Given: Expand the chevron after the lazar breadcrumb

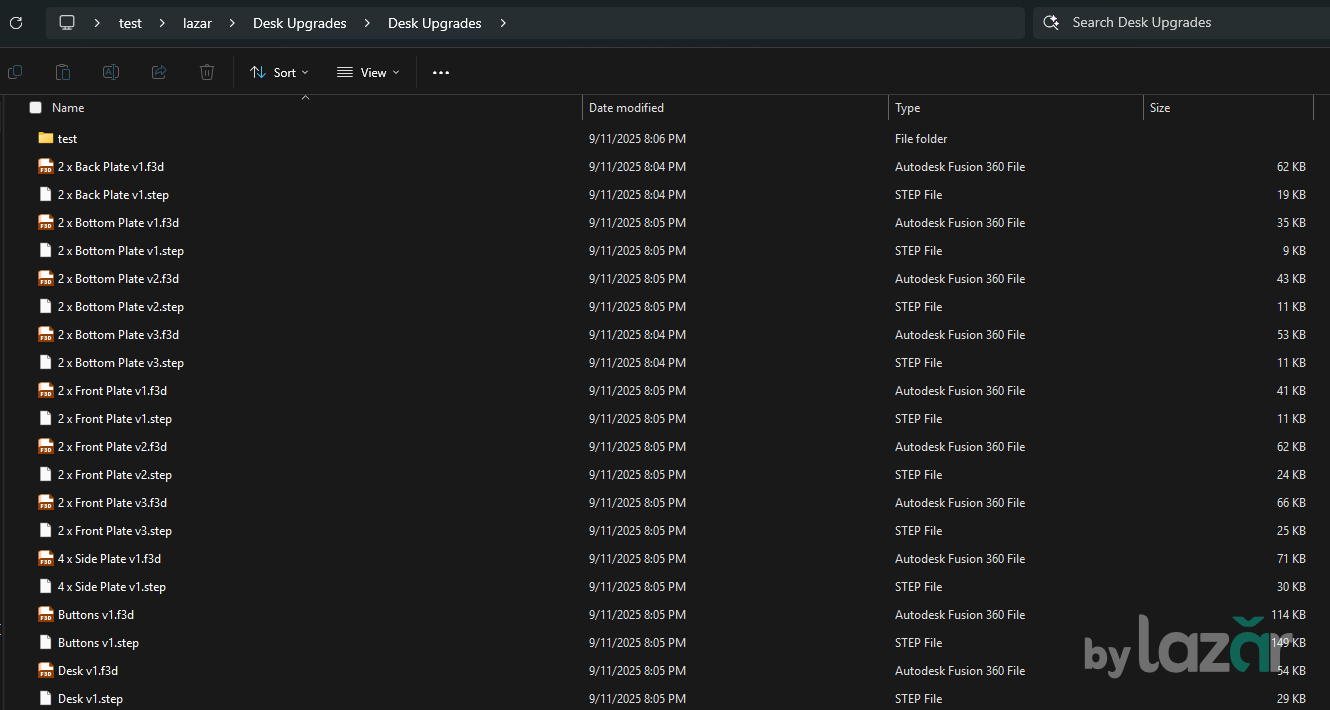Looking at the screenshot, I should click(232, 23).
